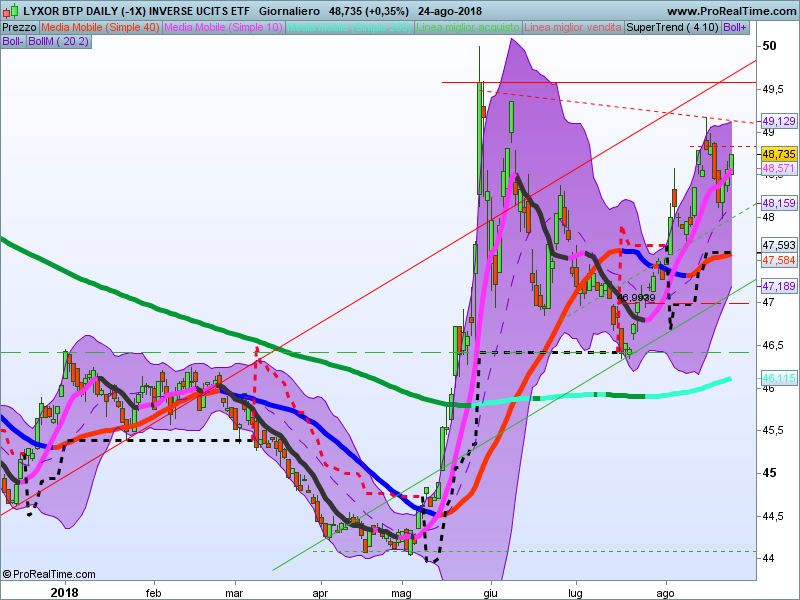Click the 2018 label on time axis
The width and height of the screenshot is (800, 600).
(x=65, y=592)
